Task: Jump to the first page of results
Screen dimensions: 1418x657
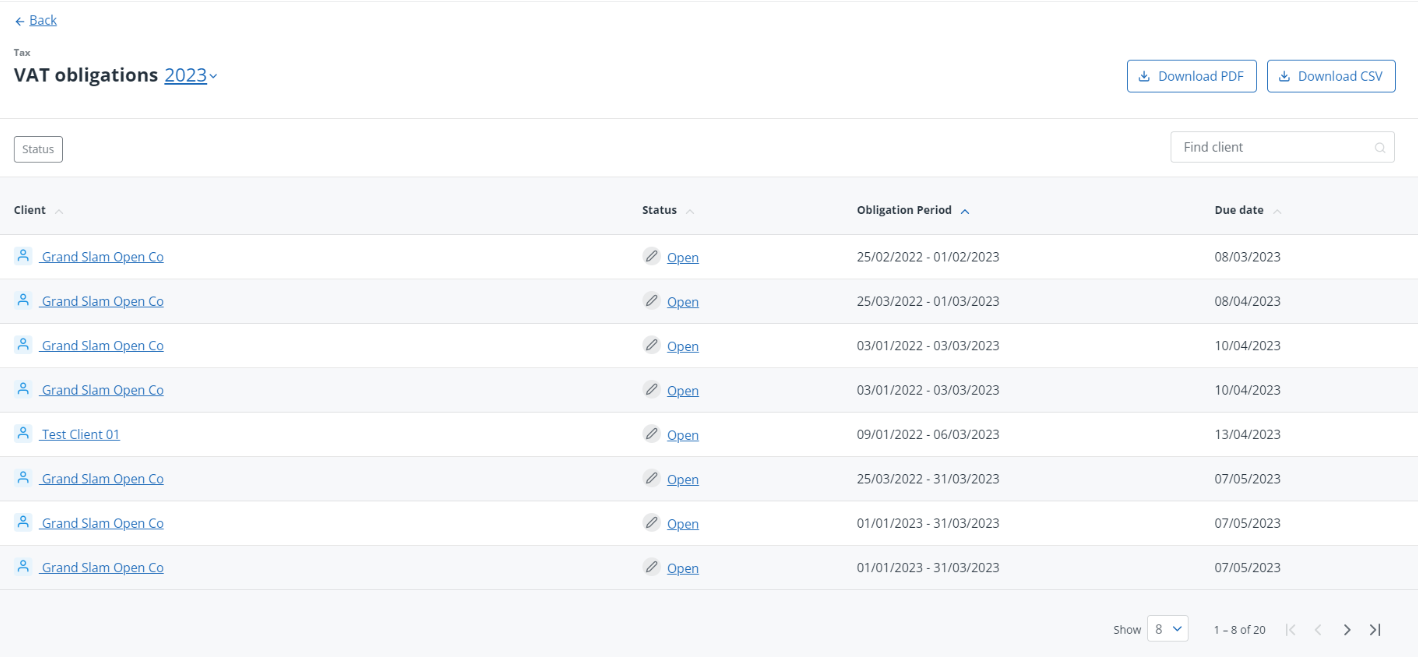Action: click(x=1290, y=630)
